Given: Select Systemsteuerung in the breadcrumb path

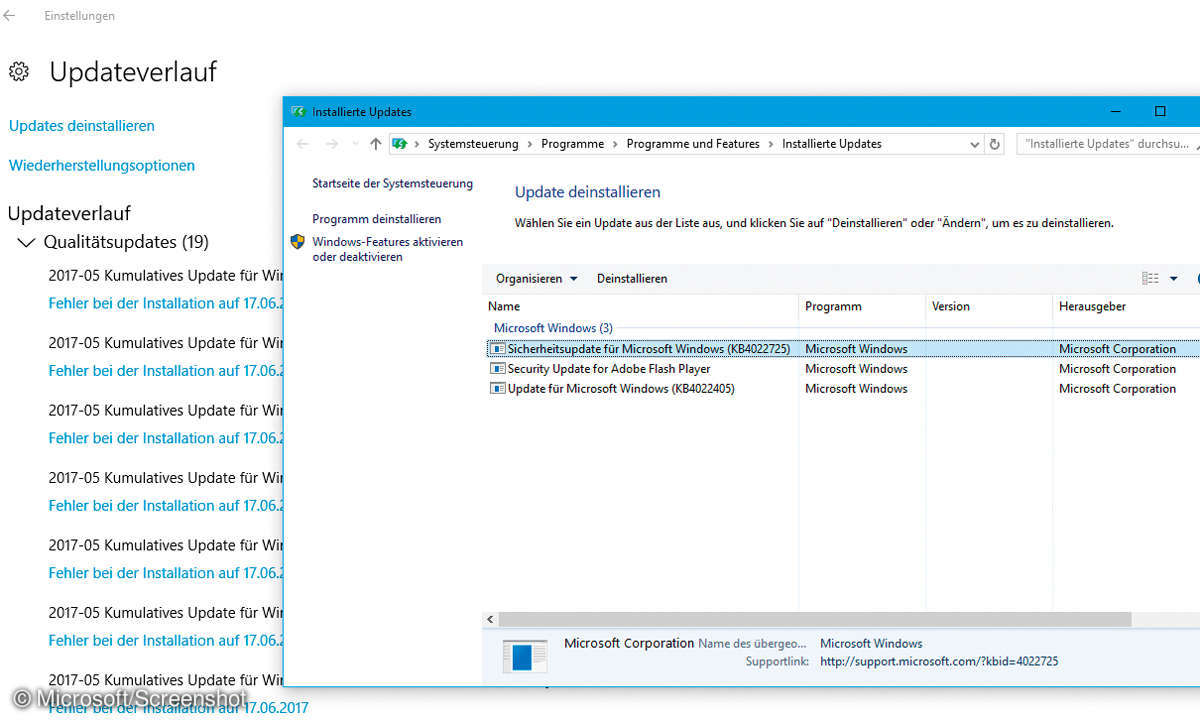Looking at the screenshot, I should (473, 144).
